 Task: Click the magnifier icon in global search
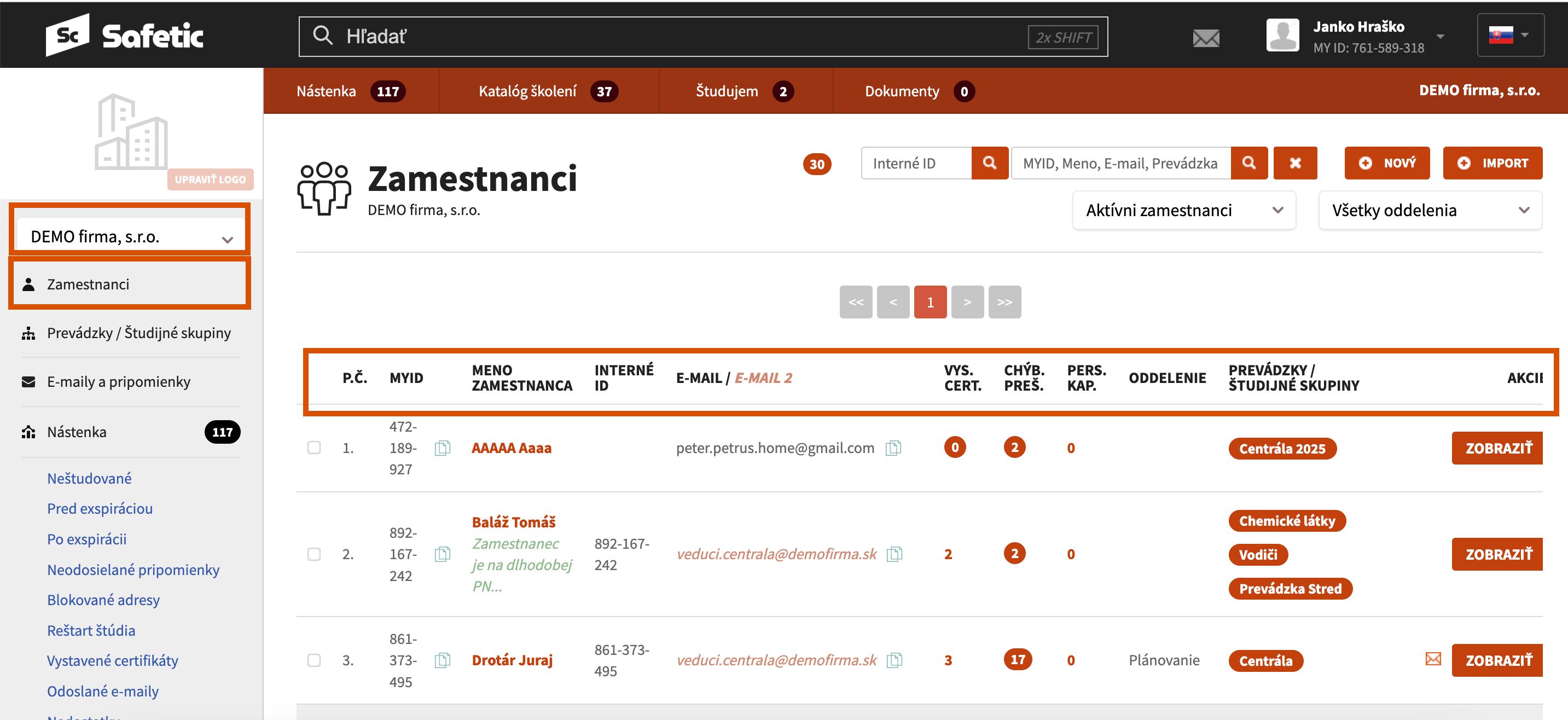[323, 36]
